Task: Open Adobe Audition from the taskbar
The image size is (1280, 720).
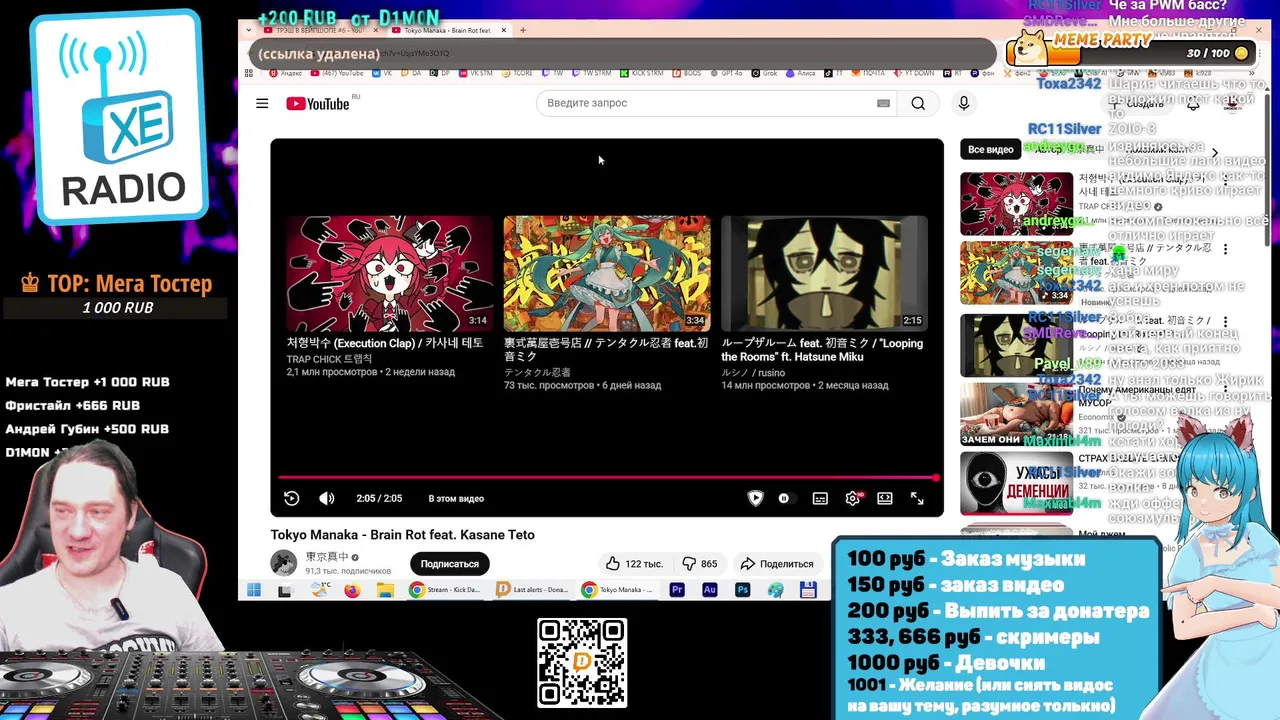Action: click(710, 590)
